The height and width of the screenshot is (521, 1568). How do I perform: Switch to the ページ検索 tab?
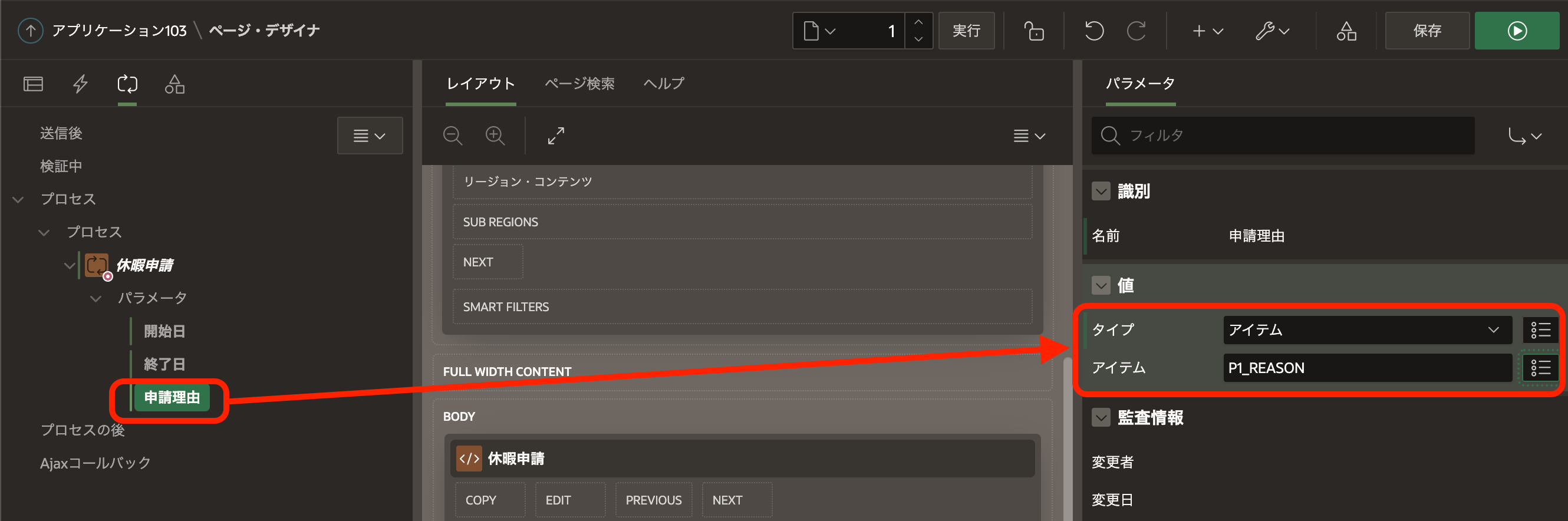(x=579, y=83)
